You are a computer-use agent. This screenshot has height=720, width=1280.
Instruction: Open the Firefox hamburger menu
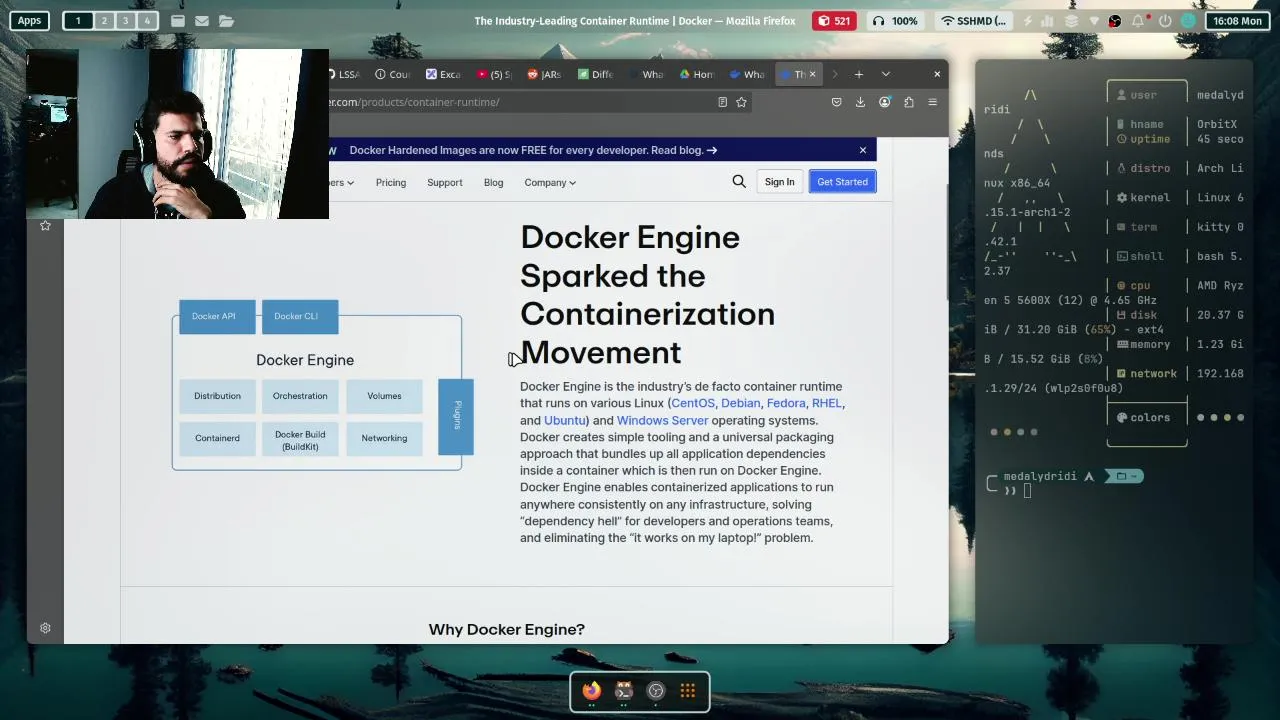click(932, 102)
